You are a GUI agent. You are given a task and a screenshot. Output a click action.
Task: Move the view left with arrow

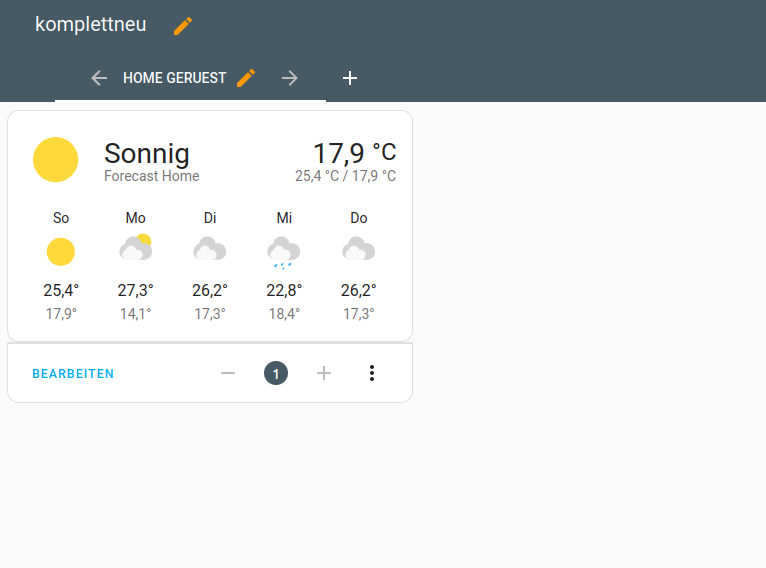(99, 78)
